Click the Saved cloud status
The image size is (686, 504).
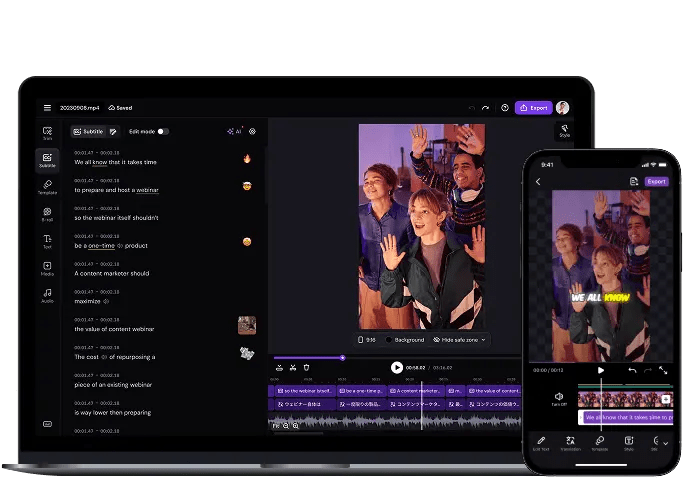point(120,108)
